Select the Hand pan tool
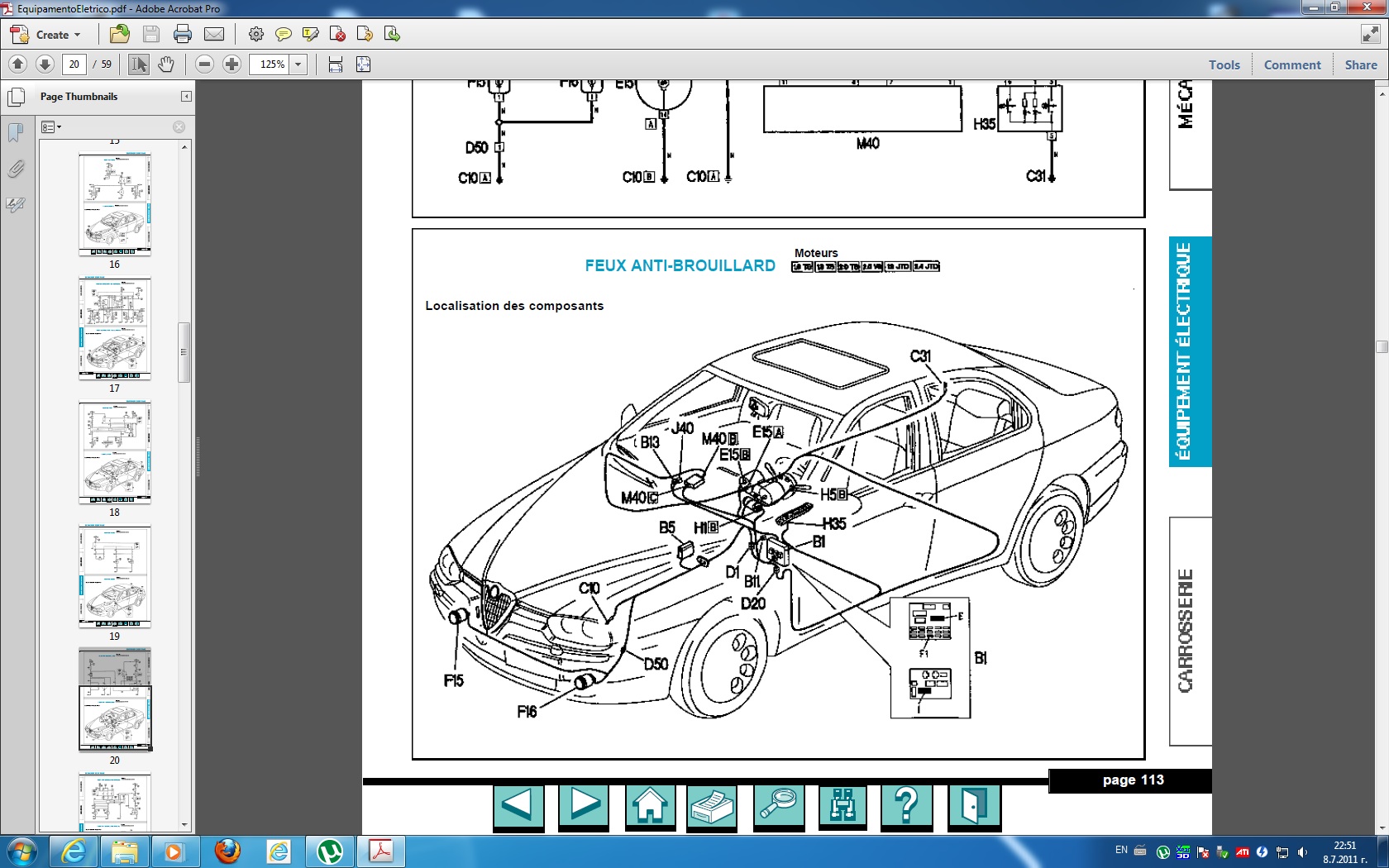Viewport: 1389px width, 868px height. (166, 64)
